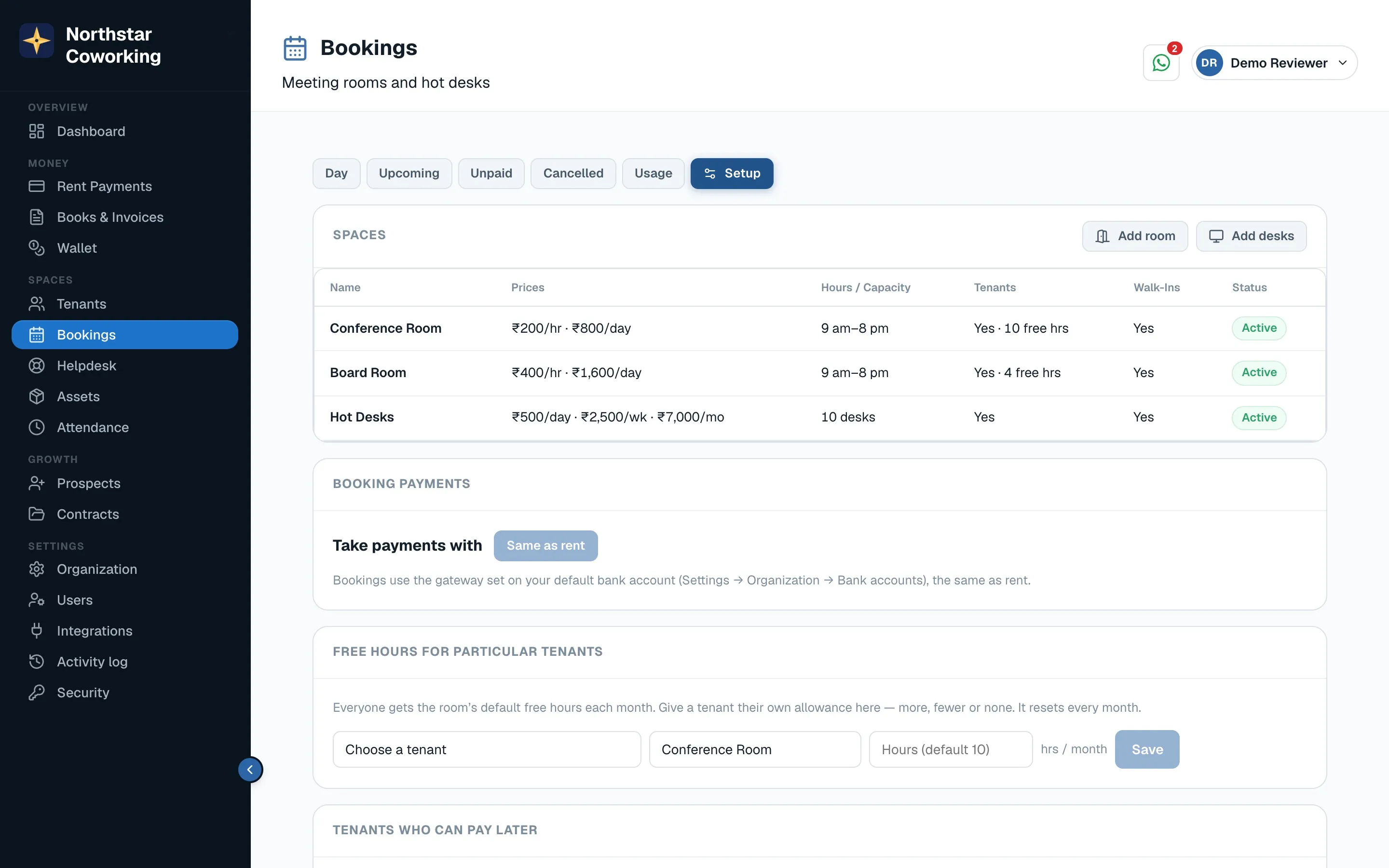Open Organization settings
The width and height of the screenshot is (1389, 868).
pyautogui.click(x=124, y=570)
